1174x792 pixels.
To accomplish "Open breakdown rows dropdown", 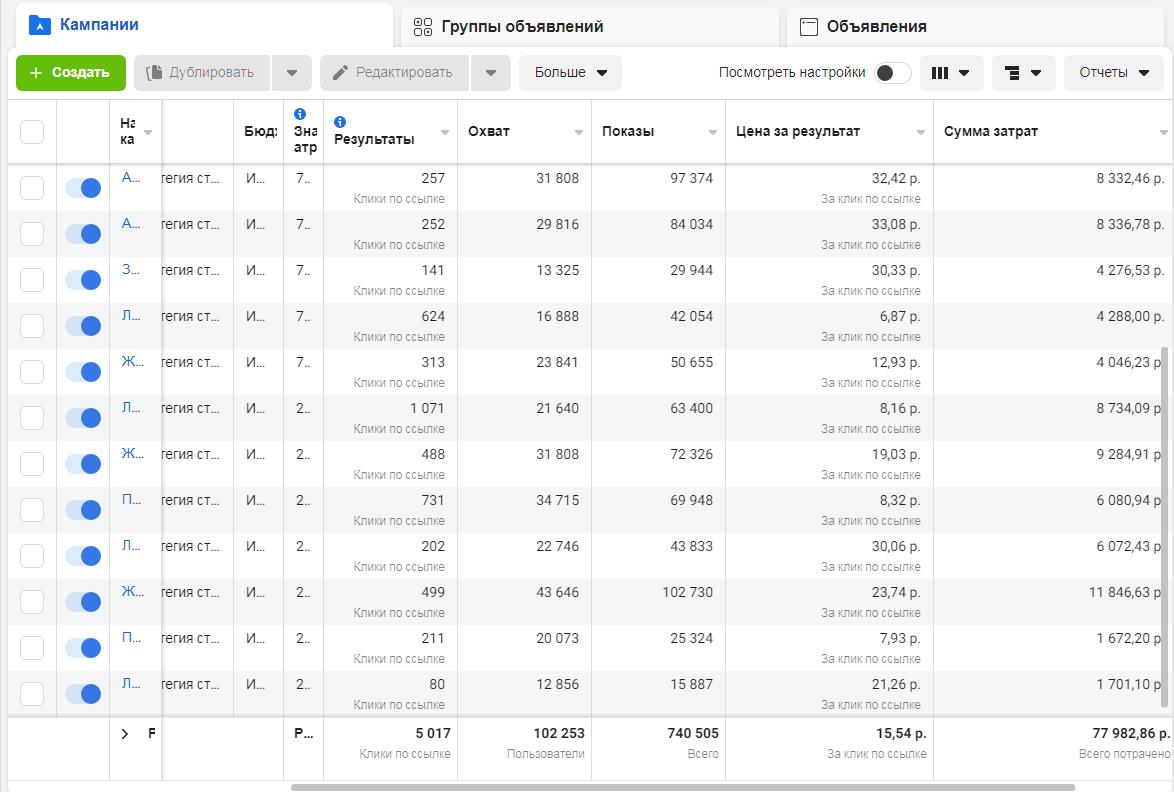I will click(x=1024, y=73).
